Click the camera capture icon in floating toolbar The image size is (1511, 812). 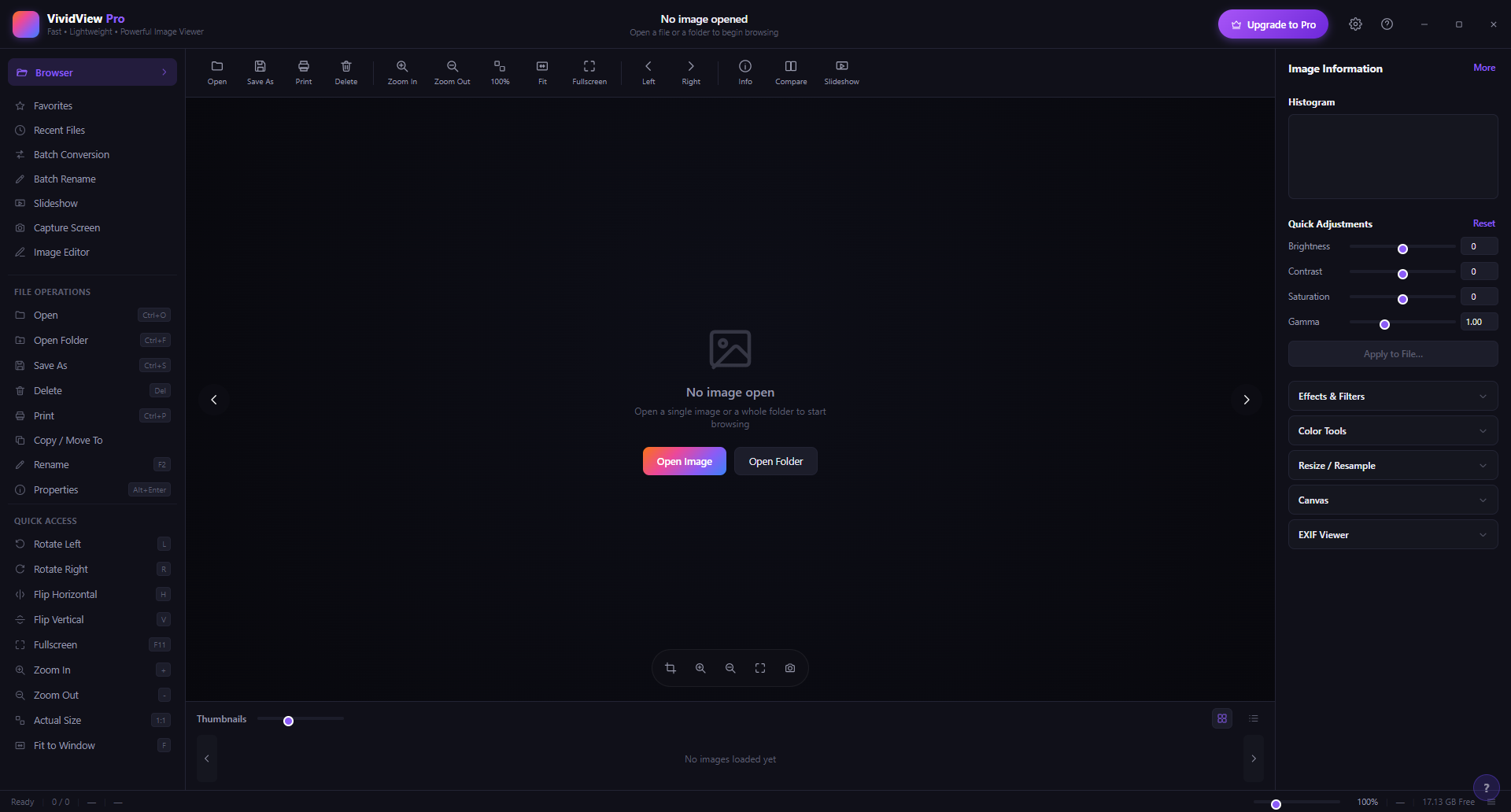tap(790, 668)
